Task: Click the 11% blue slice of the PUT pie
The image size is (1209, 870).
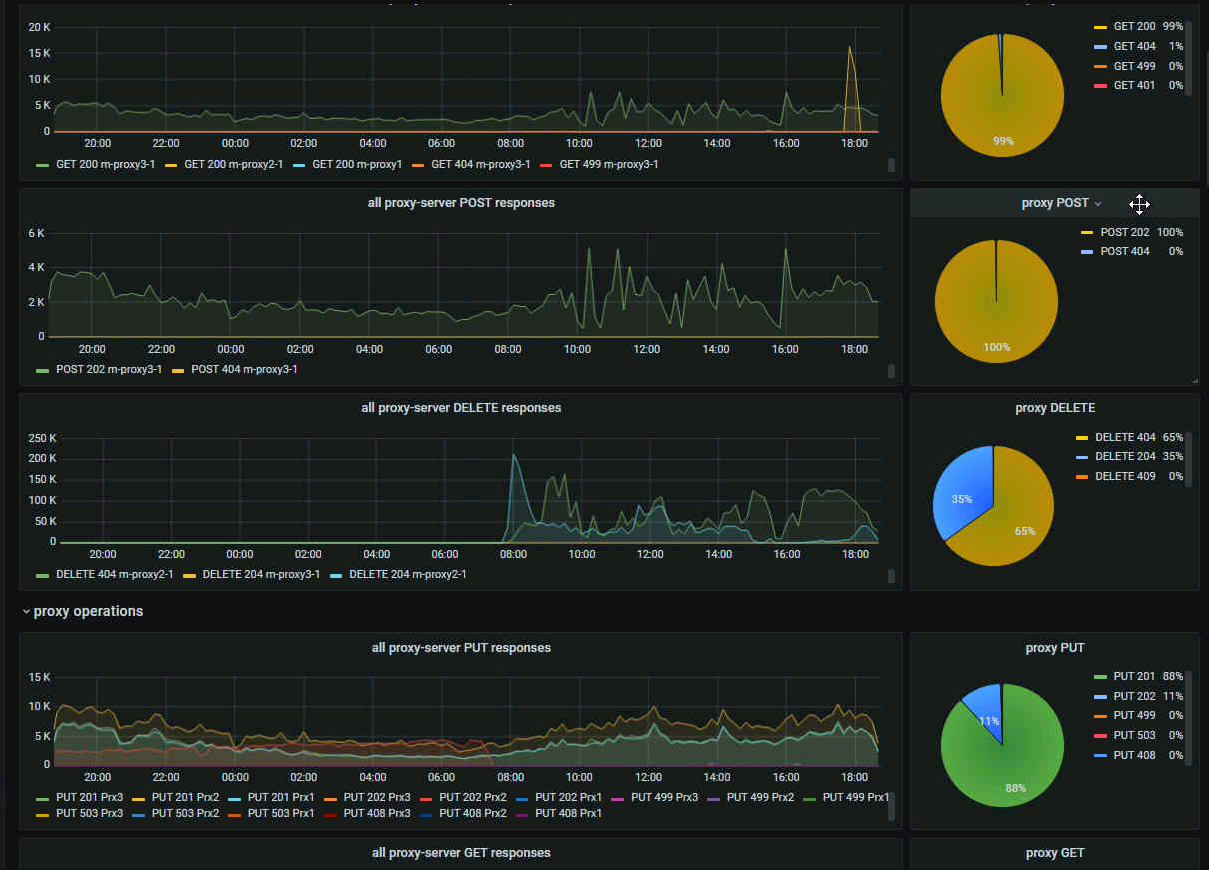Action: tap(984, 712)
